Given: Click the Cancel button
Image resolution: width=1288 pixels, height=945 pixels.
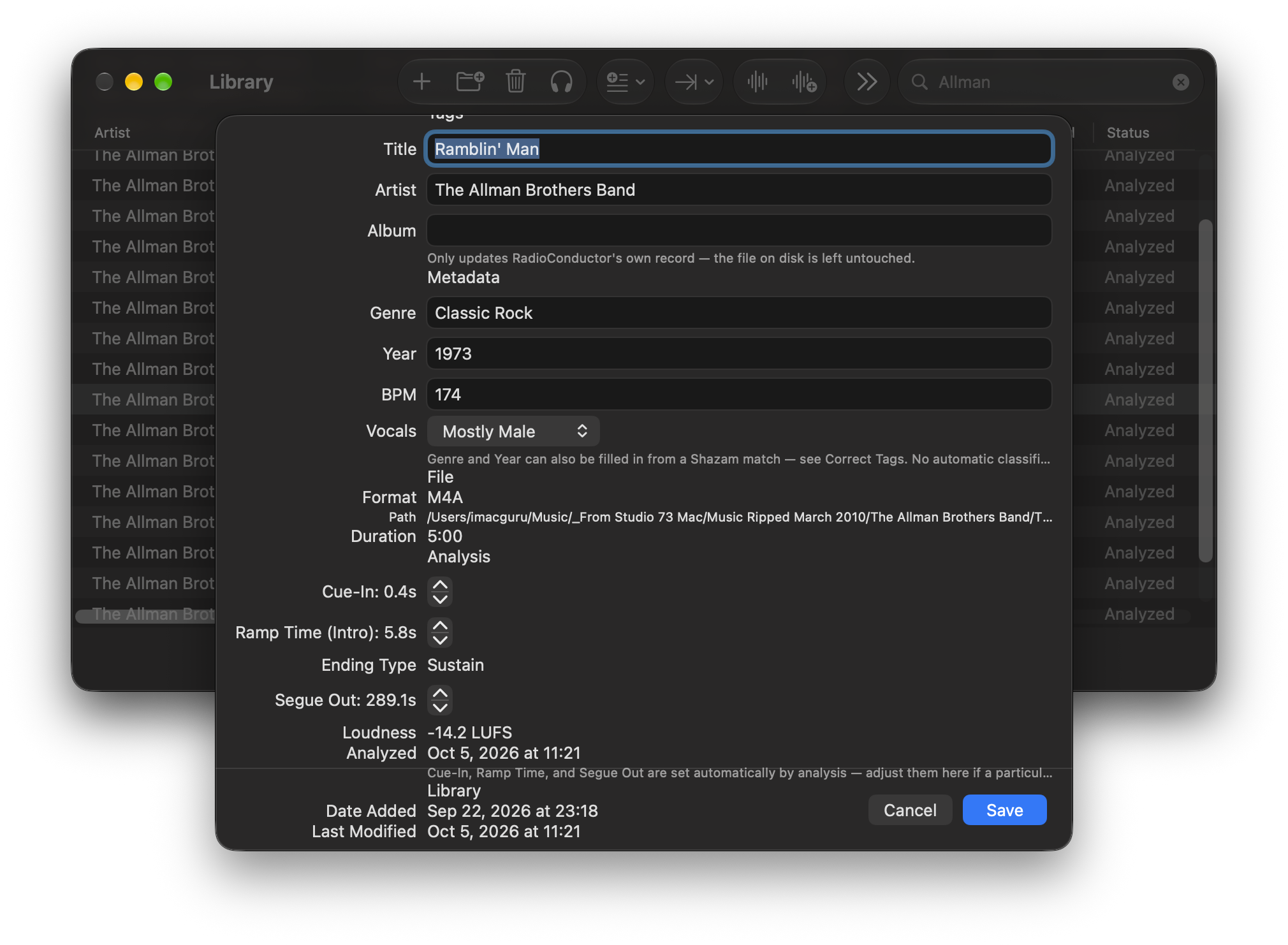Looking at the screenshot, I should (x=910, y=810).
